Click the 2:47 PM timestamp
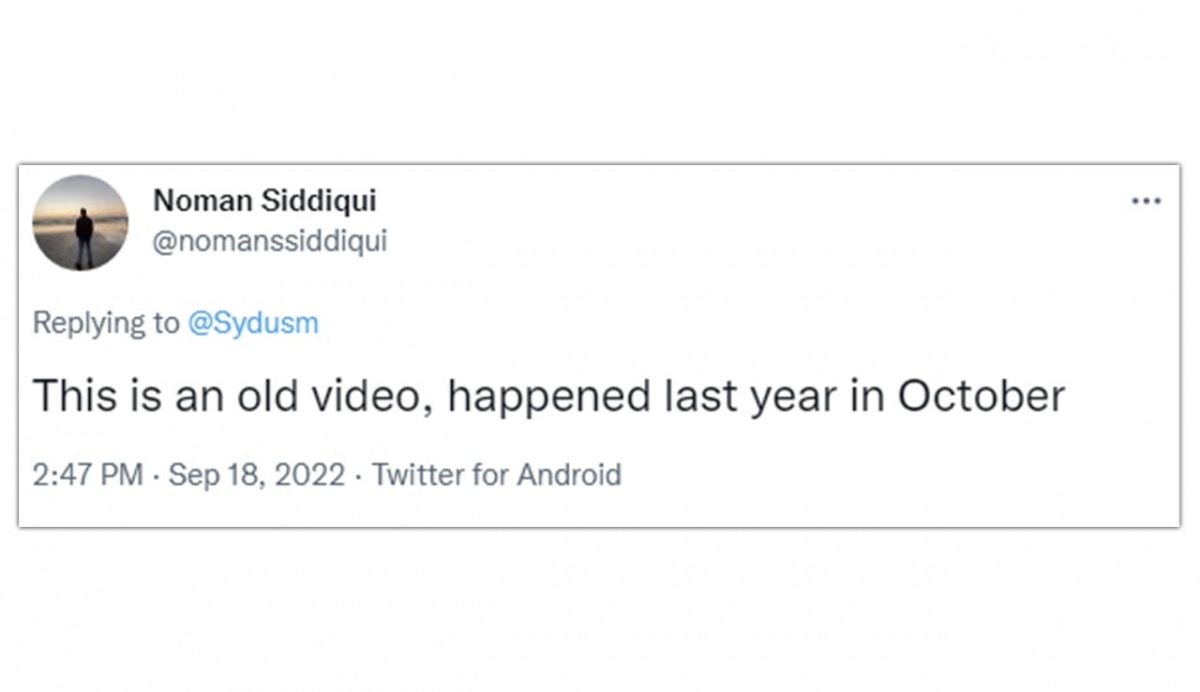 point(88,474)
